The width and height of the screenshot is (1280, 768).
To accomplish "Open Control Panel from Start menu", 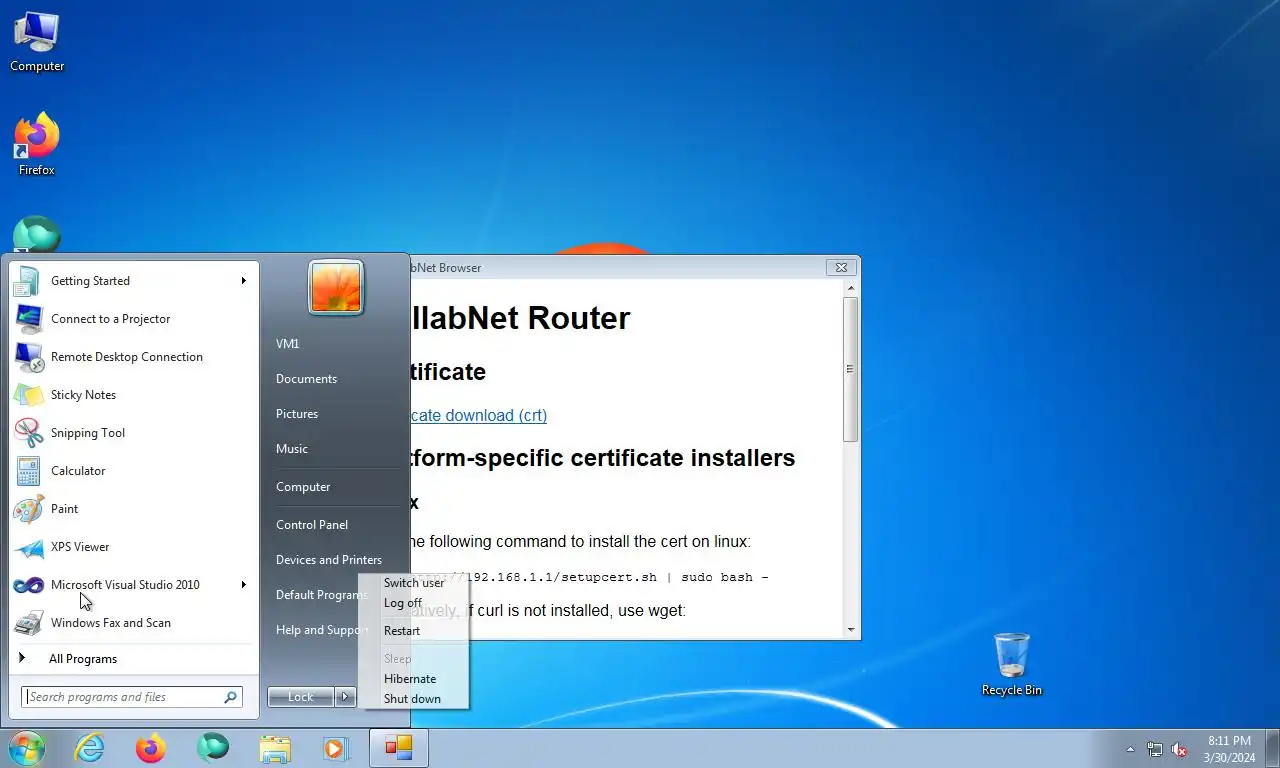I will 312,525.
